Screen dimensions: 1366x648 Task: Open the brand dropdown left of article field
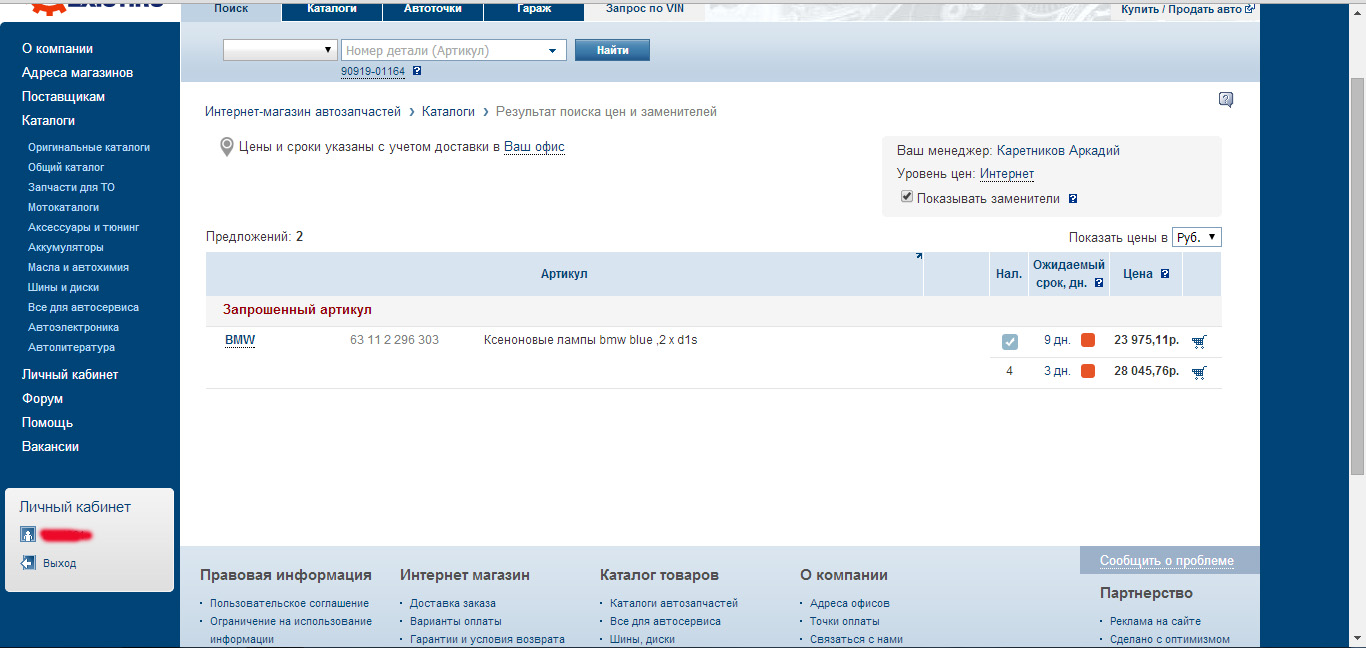(280, 50)
